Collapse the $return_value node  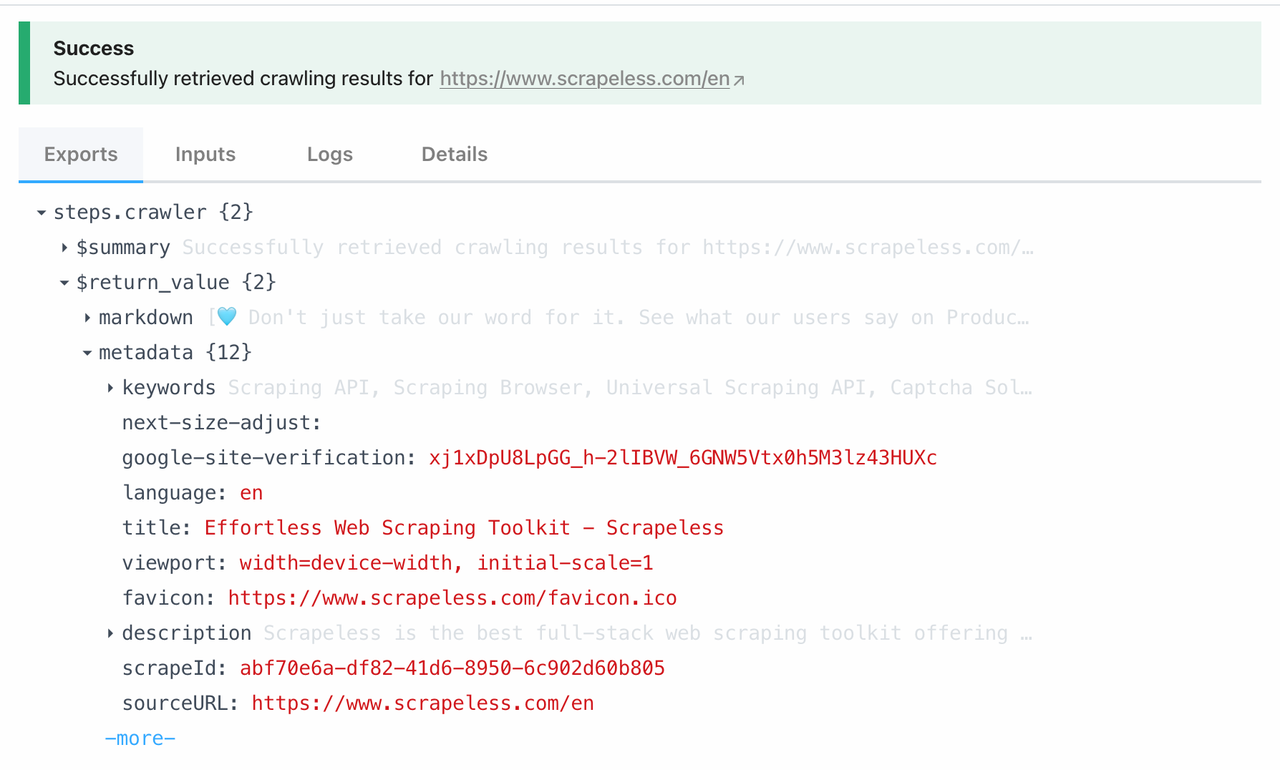click(64, 283)
